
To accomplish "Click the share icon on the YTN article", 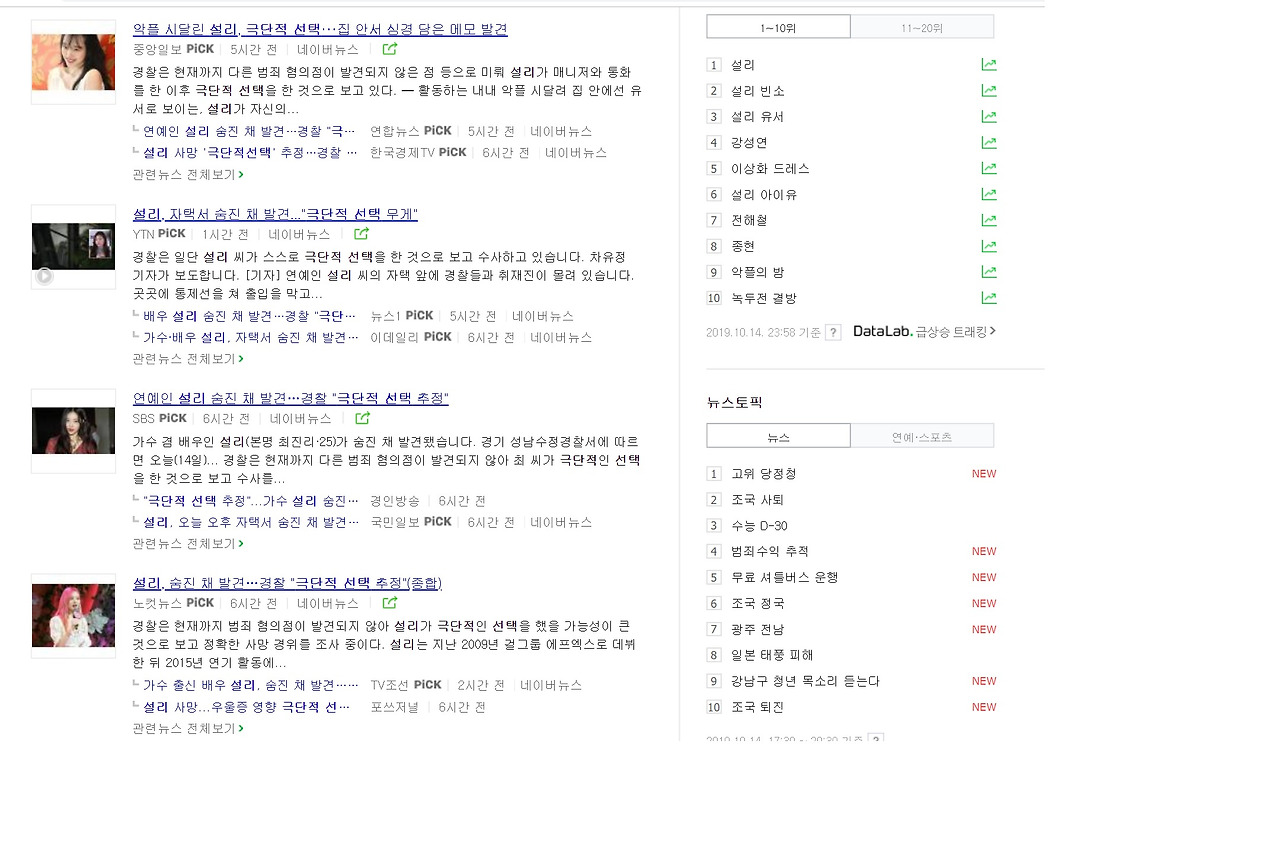I will tap(361, 234).
